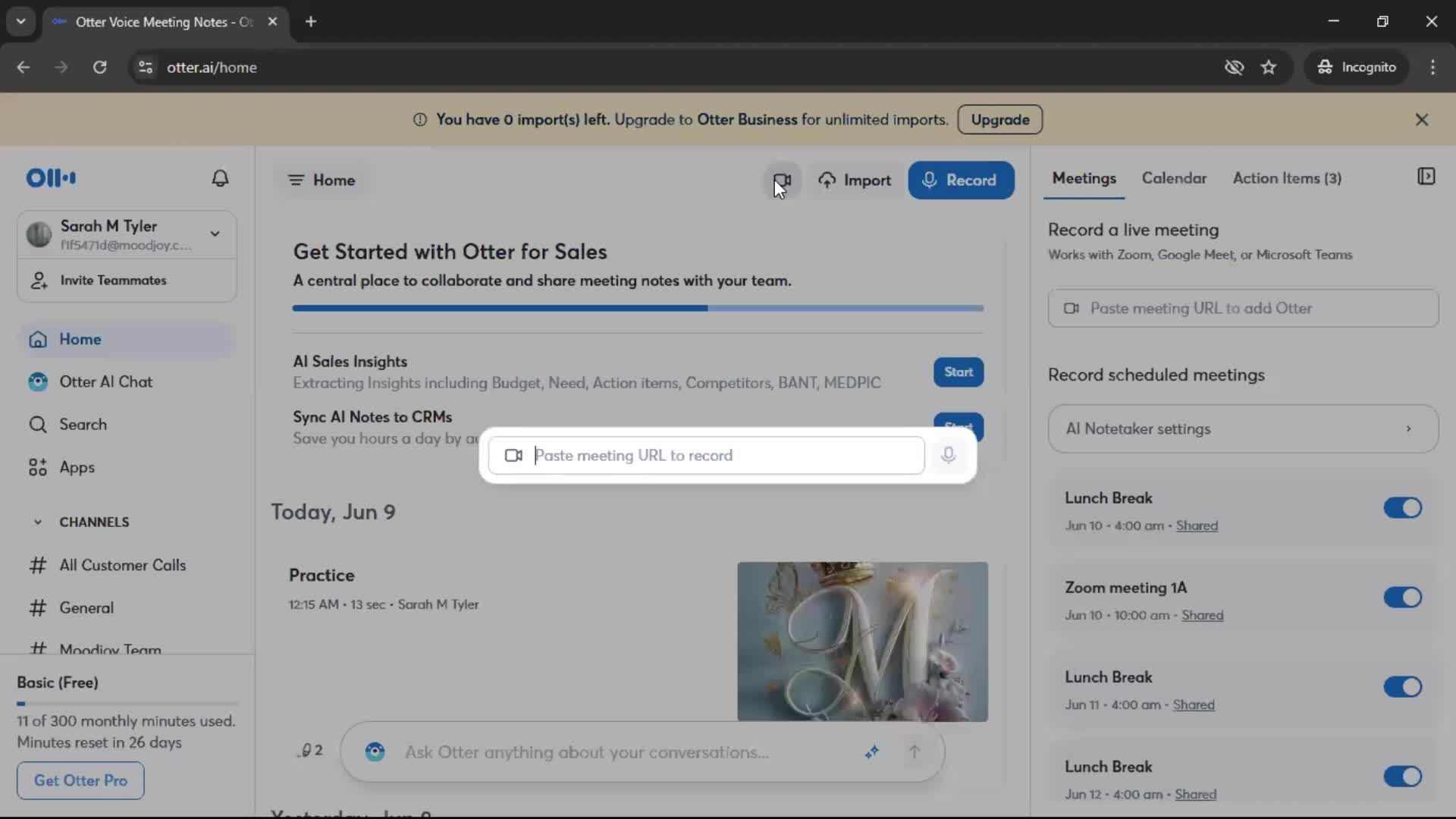The width and height of the screenshot is (1456, 819).
Task: Click microphone icon in meeting URL popup
Action: [x=948, y=455]
